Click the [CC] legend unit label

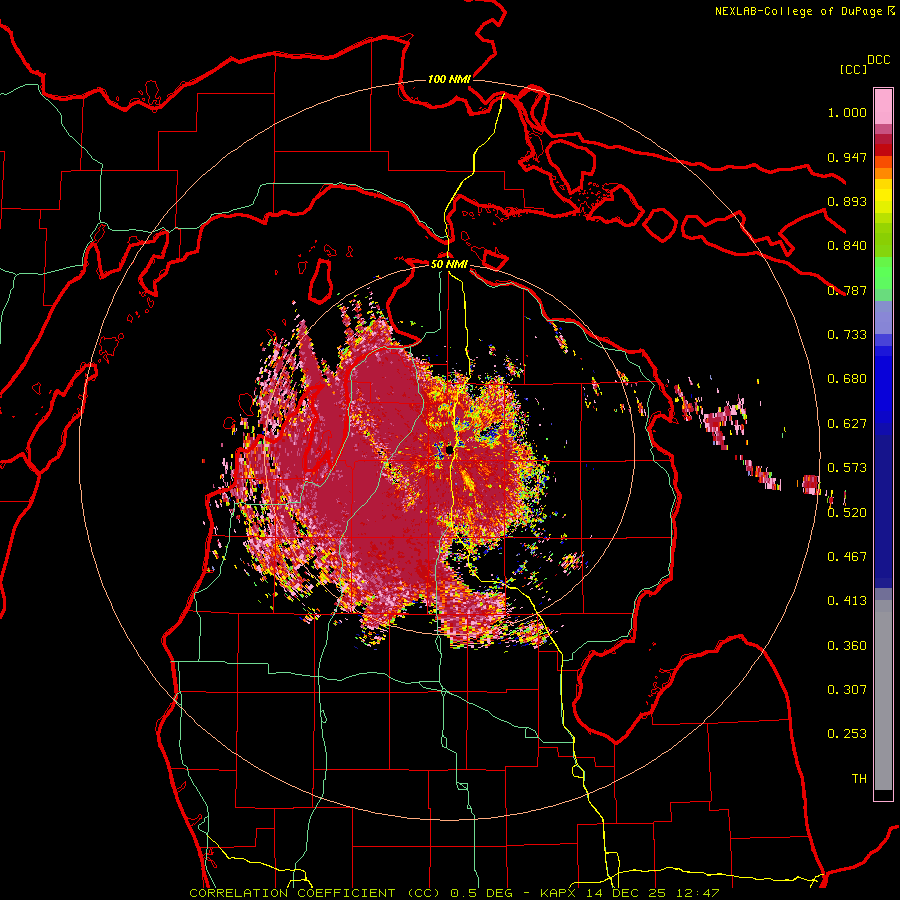click(x=853, y=69)
